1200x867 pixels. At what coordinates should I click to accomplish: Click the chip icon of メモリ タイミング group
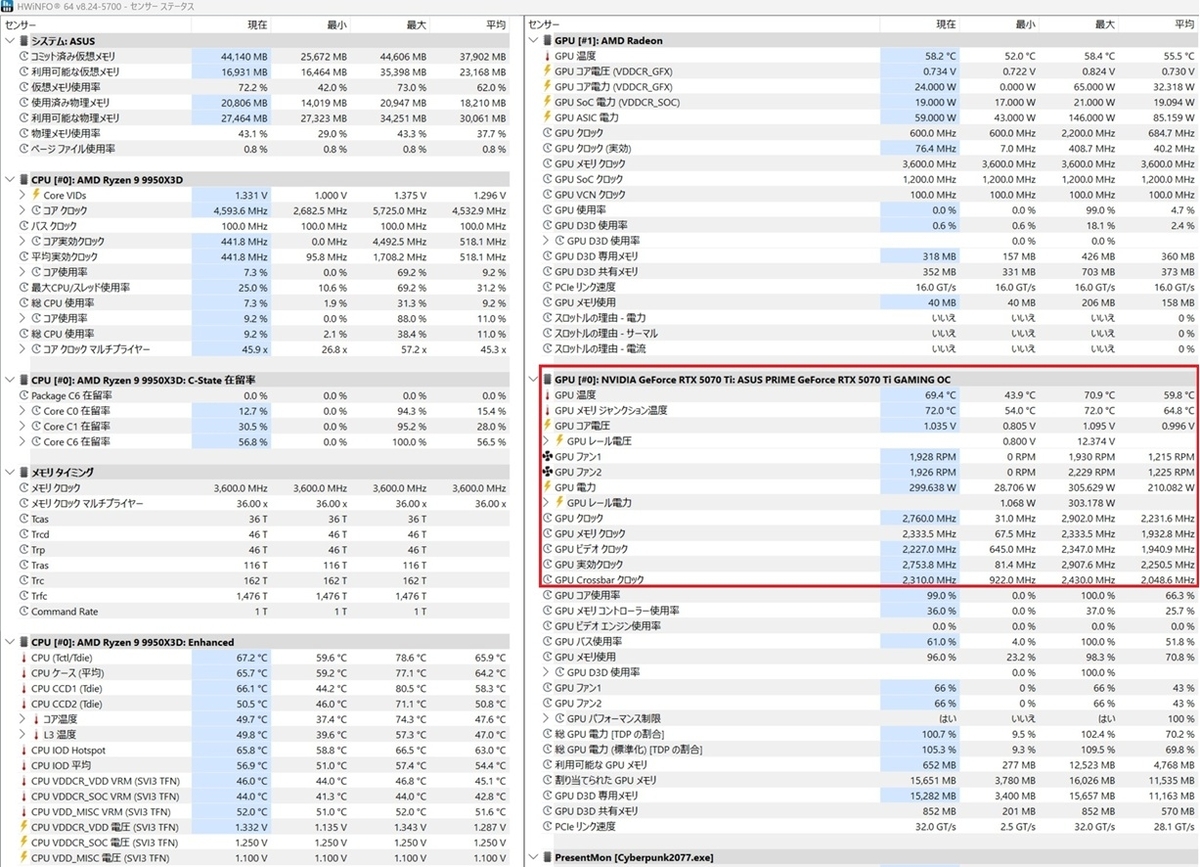point(24,472)
